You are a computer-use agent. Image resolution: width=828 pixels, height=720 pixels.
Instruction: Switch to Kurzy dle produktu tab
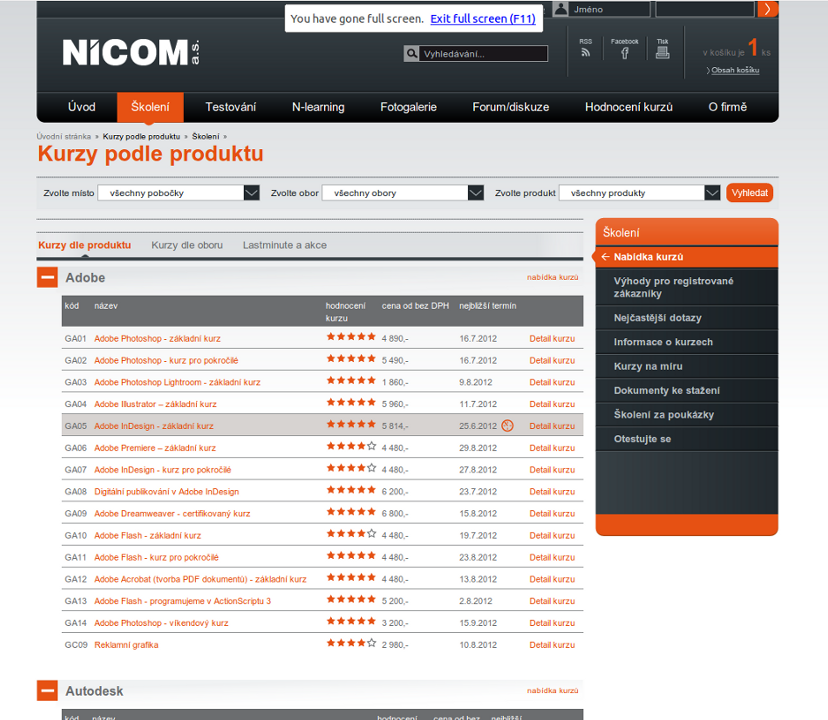coord(84,245)
